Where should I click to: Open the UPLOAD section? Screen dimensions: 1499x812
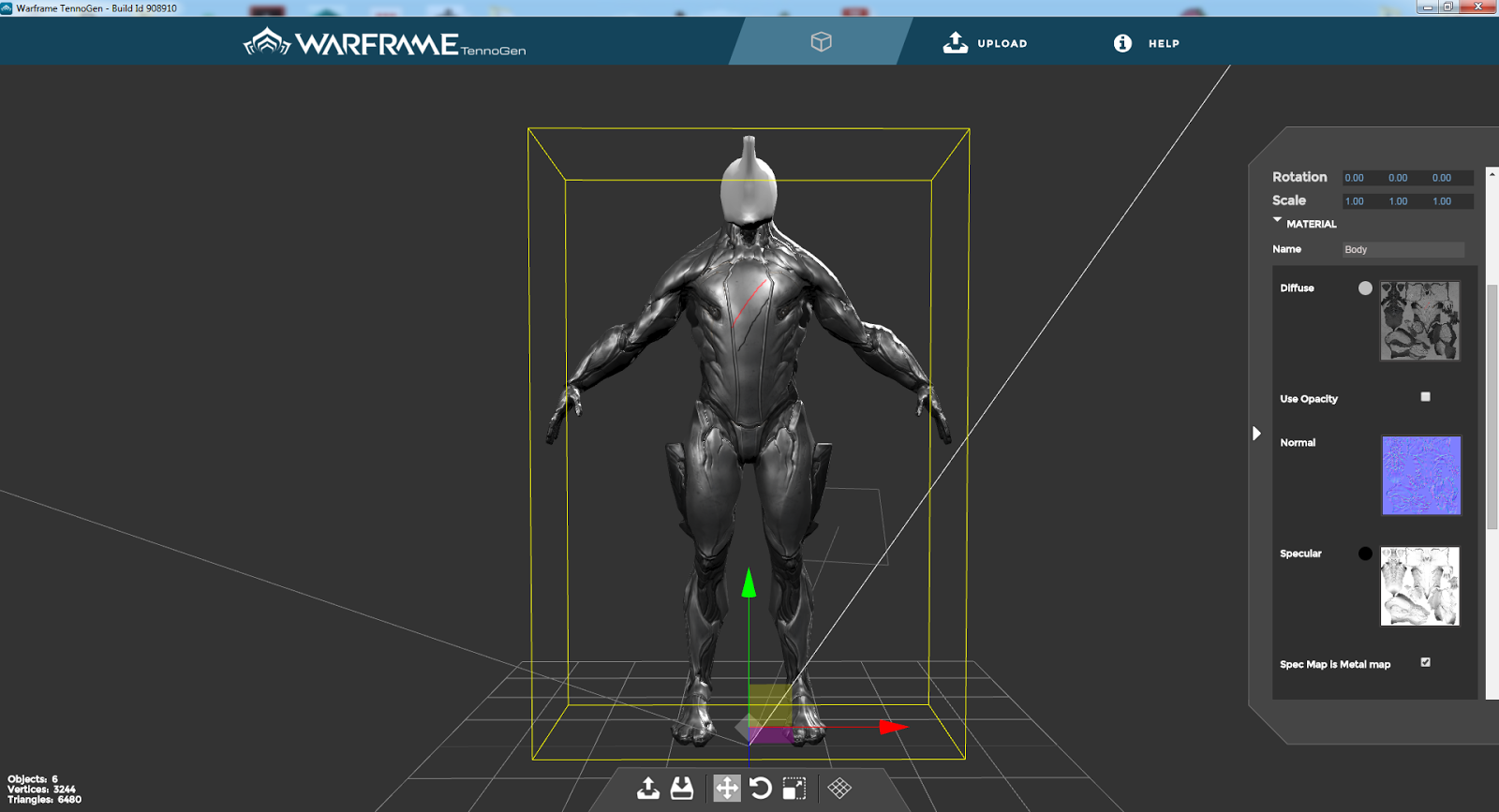(985, 43)
